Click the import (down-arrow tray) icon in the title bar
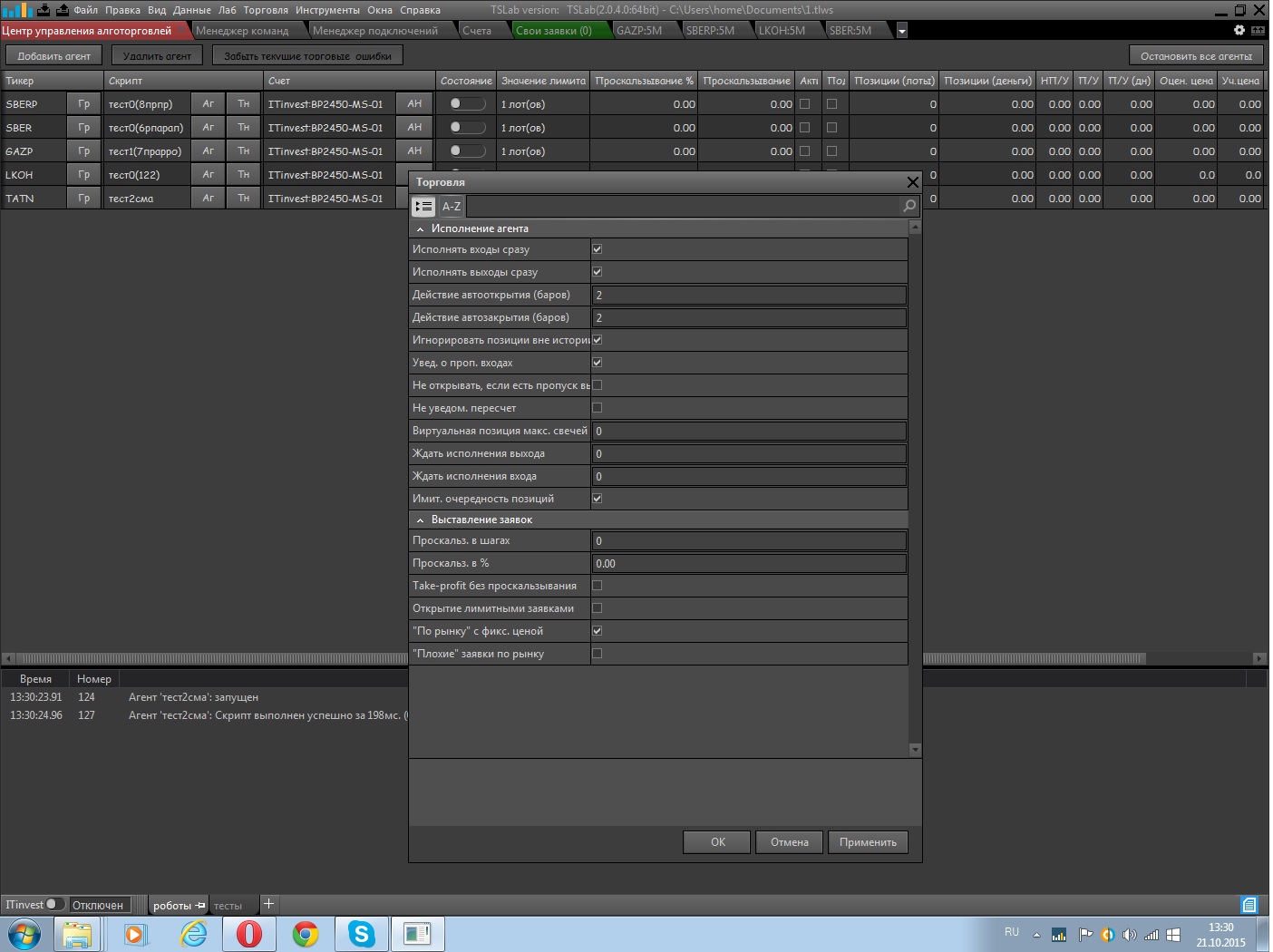1273x952 pixels. 43,10
